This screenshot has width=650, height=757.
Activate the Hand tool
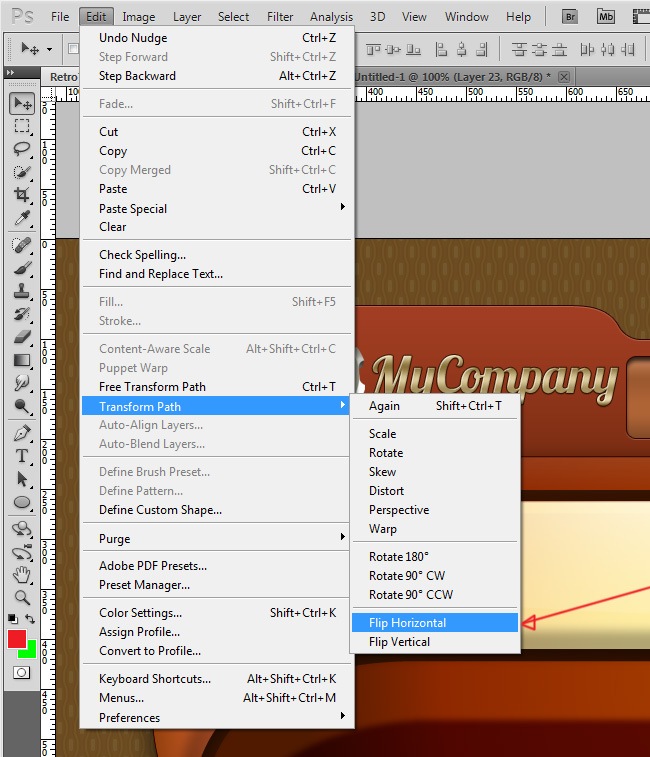click(22, 574)
